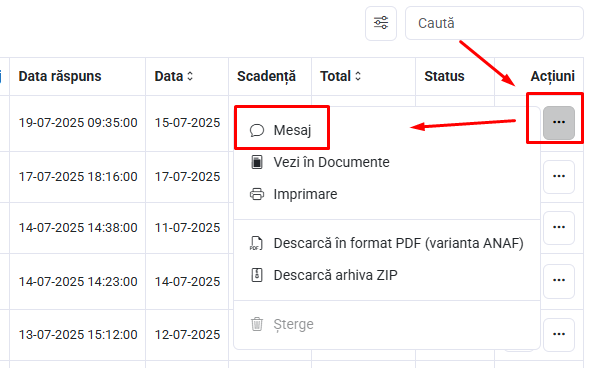Open the filter settings sliders icon

coord(381,23)
